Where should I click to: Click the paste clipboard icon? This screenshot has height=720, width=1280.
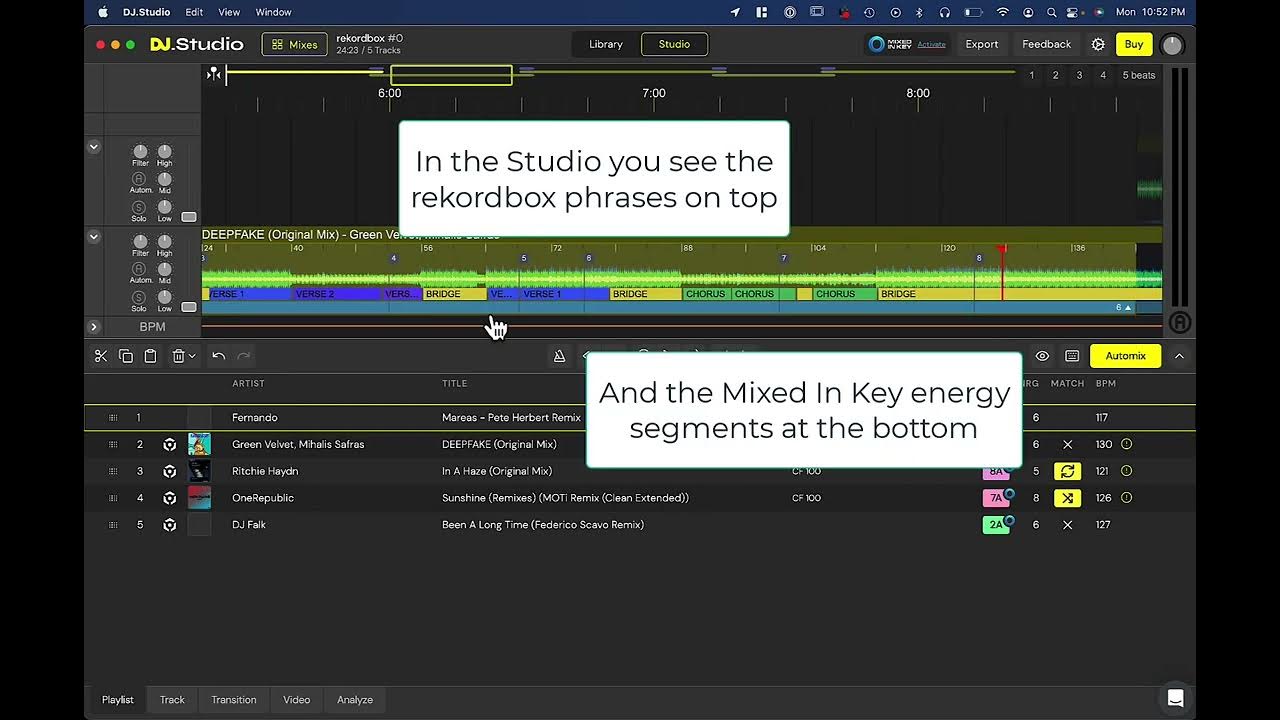pos(150,356)
